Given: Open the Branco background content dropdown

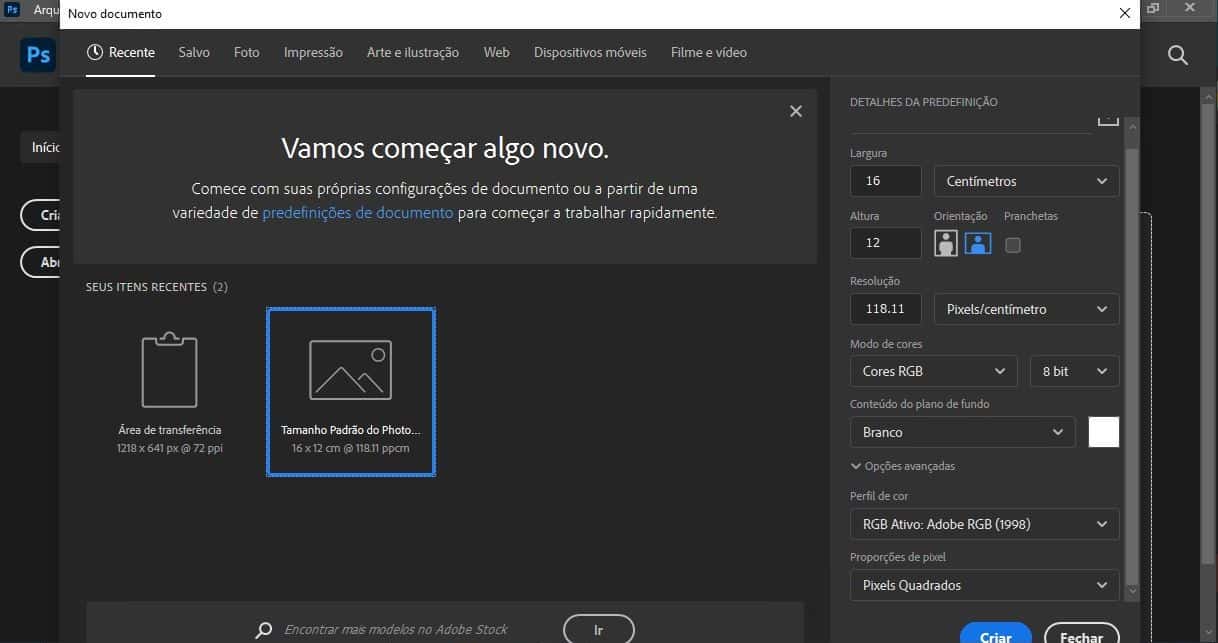Looking at the screenshot, I should pyautogui.click(x=962, y=432).
